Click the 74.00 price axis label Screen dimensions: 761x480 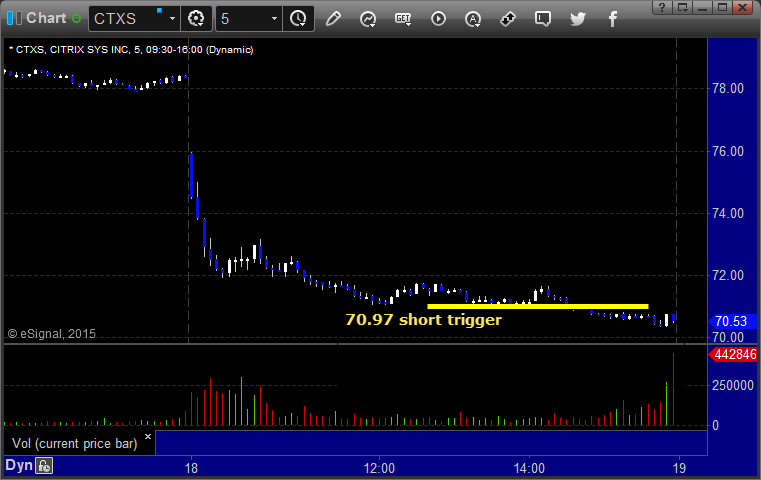click(728, 214)
